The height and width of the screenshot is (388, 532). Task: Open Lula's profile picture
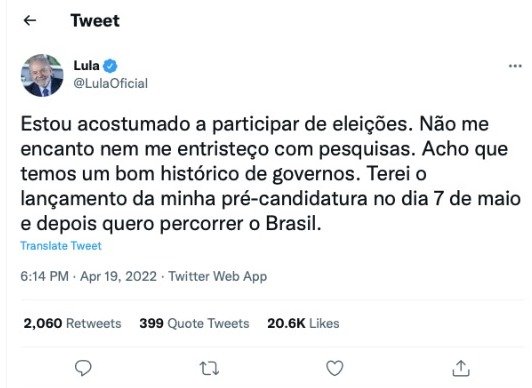pos(42,75)
